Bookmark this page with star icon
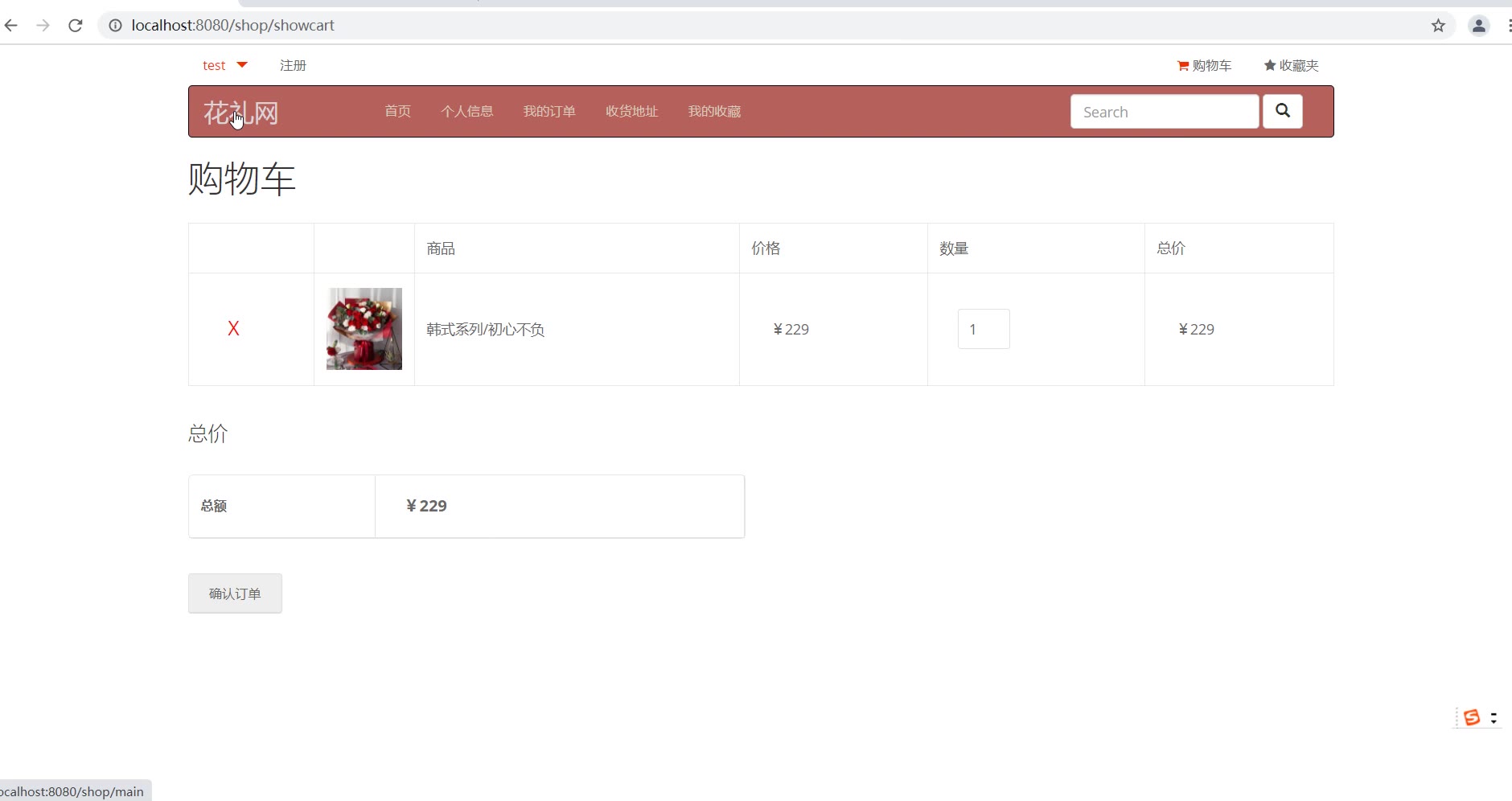Image resolution: width=1512 pixels, height=801 pixels. coord(1438,26)
